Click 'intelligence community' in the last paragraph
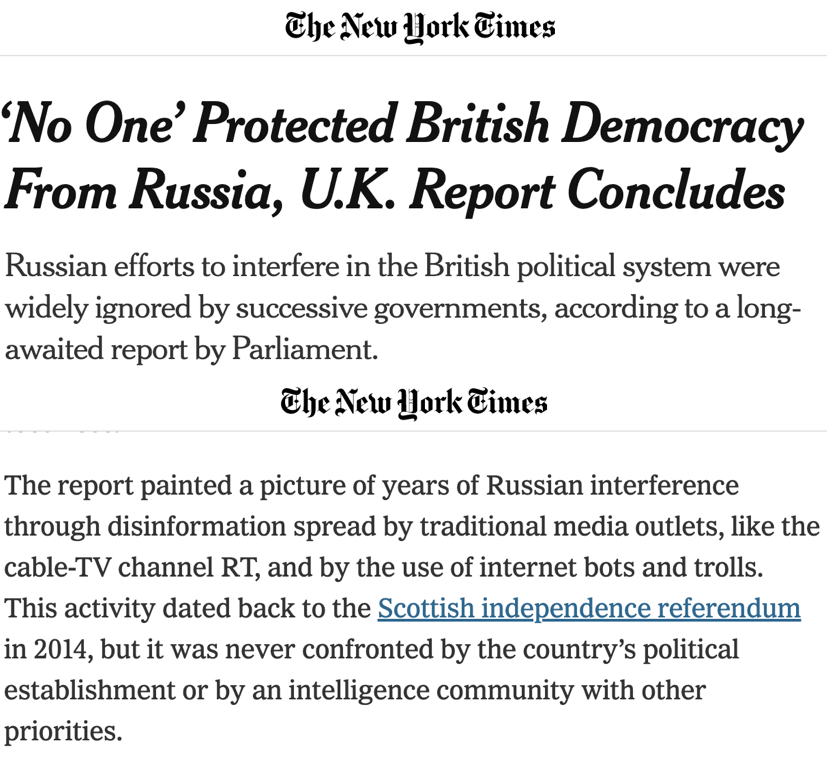Image resolution: width=827 pixels, height=757 pixels. pyautogui.click(x=431, y=690)
